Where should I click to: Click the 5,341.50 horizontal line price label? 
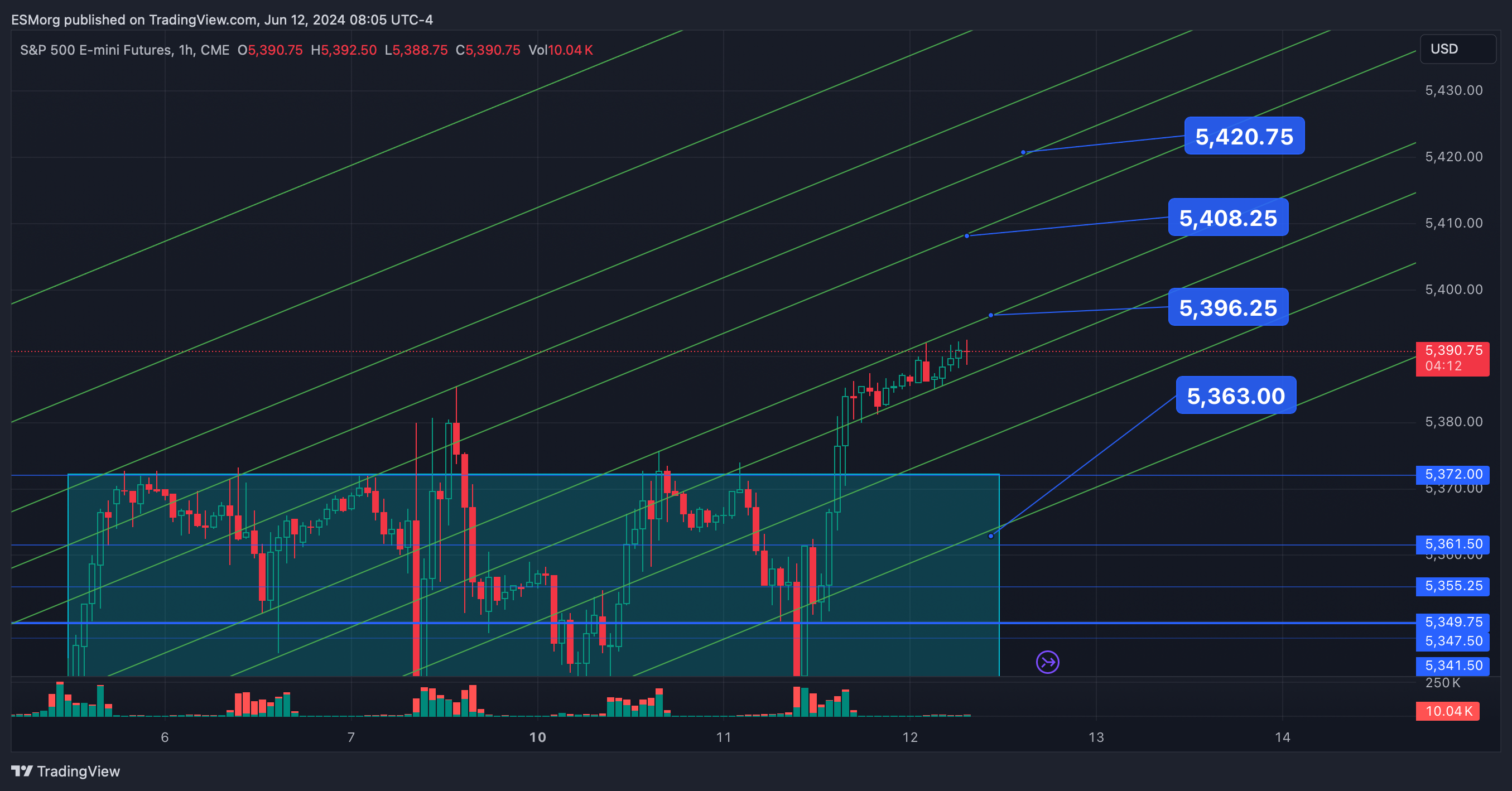[1453, 665]
